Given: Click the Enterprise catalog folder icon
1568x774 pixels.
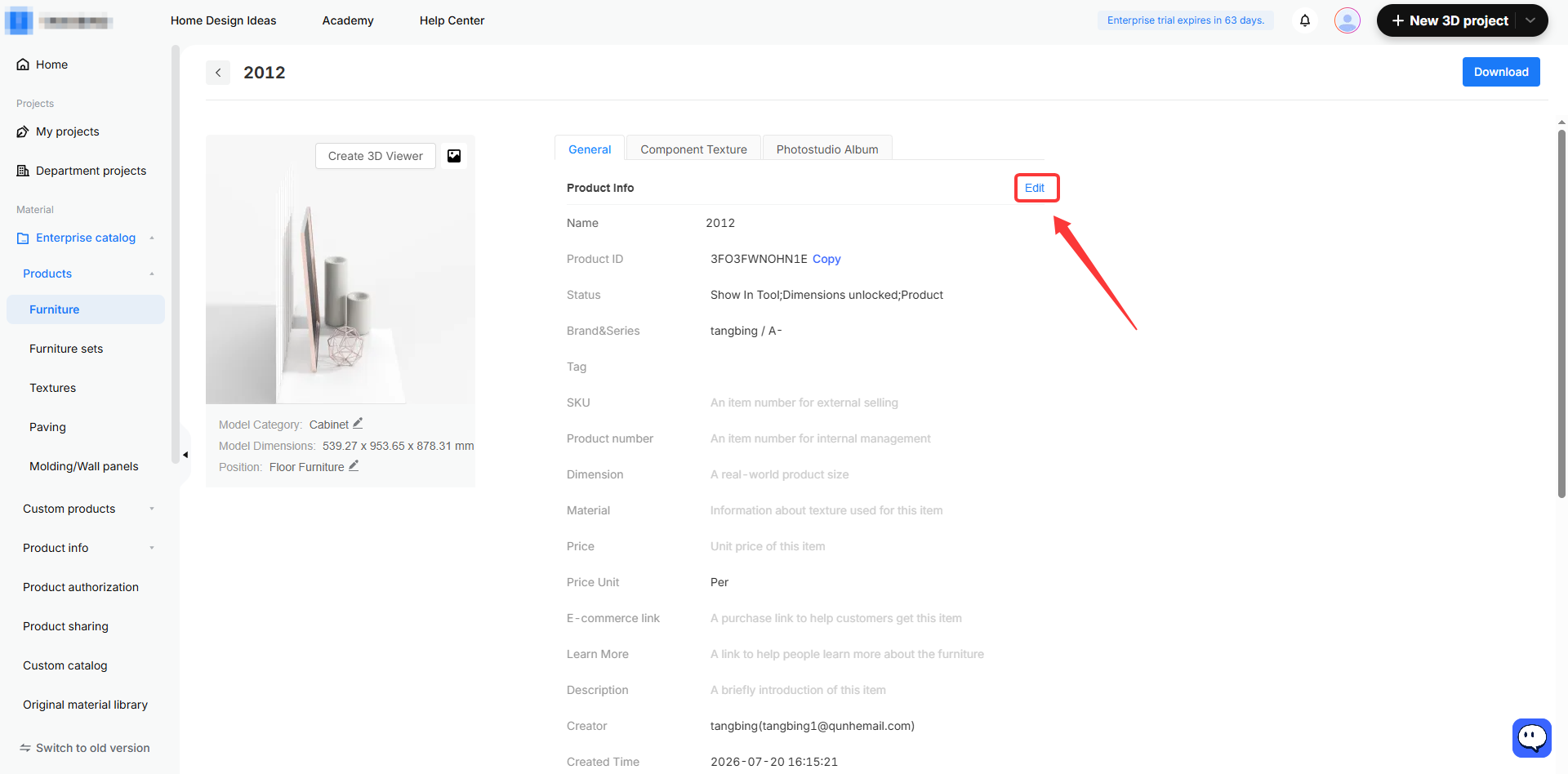Looking at the screenshot, I should pyautogui.click(x=23, y=238).
